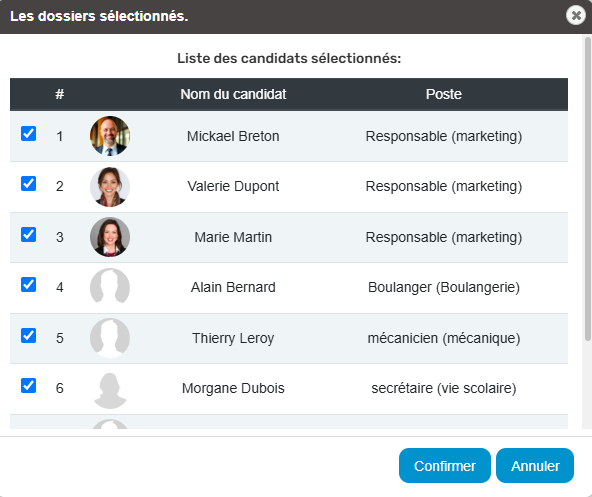The image size is (592, 497).
Task: Click Mickael Breton's profile photo
Action: coord(110,136)
